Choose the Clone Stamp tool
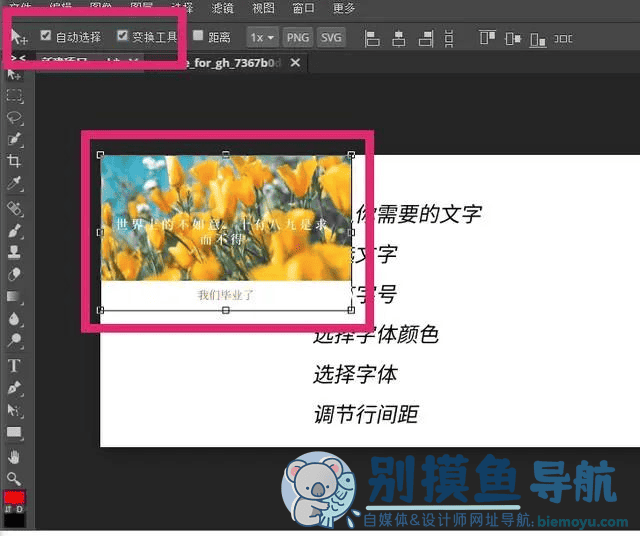 (15, 252)
